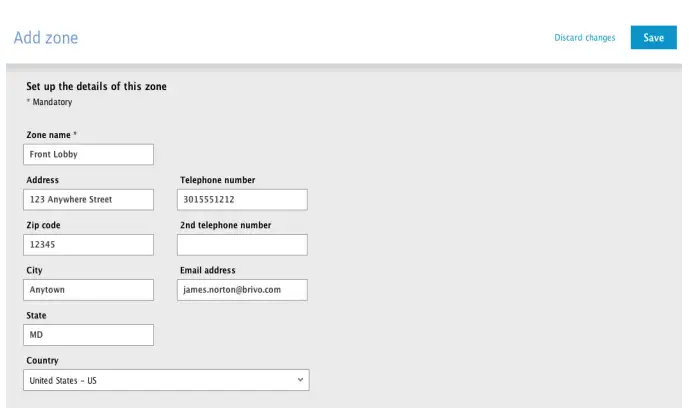Viewport: 694px width, 417px height.
Task: Click the City field containing Anytown
Action: (88, 290)
